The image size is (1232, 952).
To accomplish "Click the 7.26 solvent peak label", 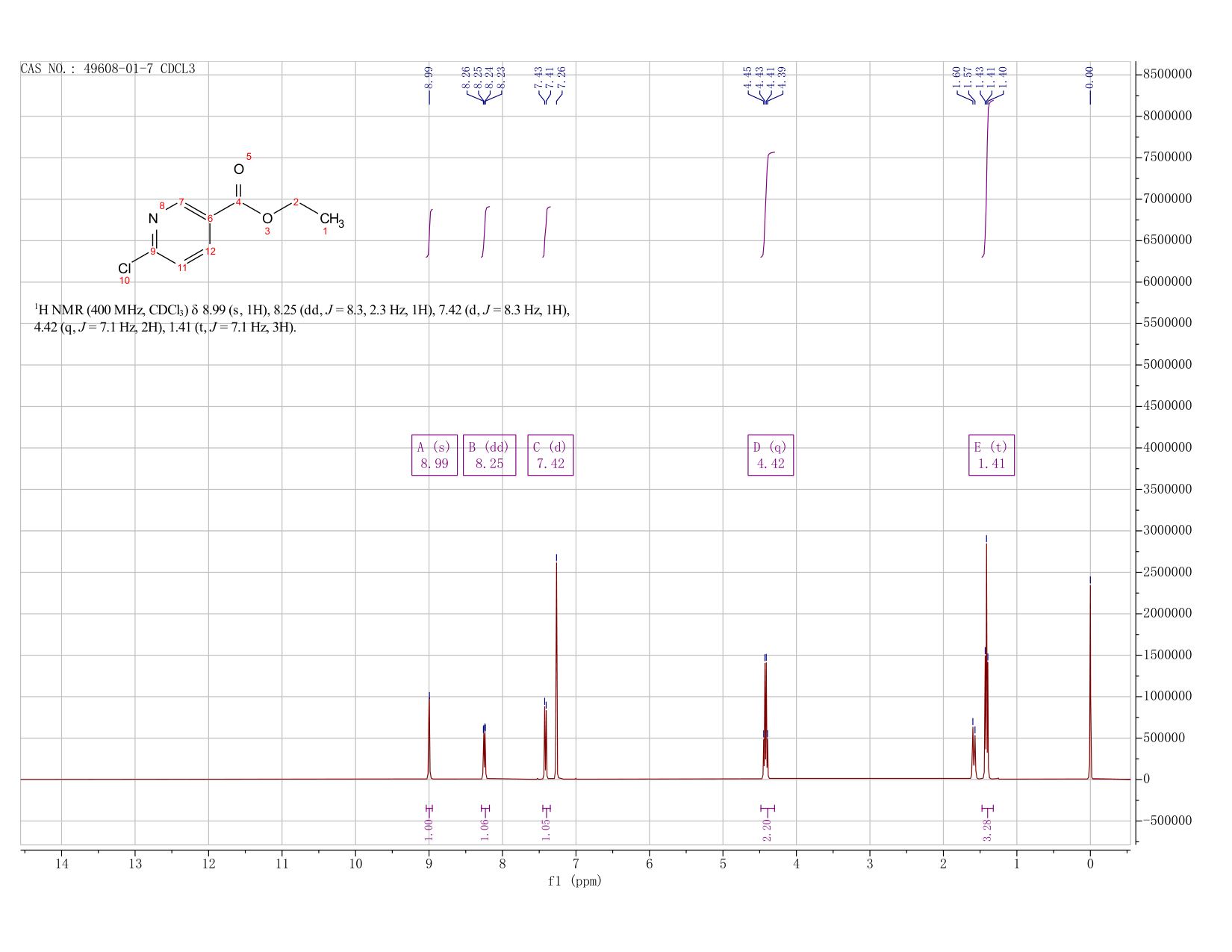I will coord(562,77).
